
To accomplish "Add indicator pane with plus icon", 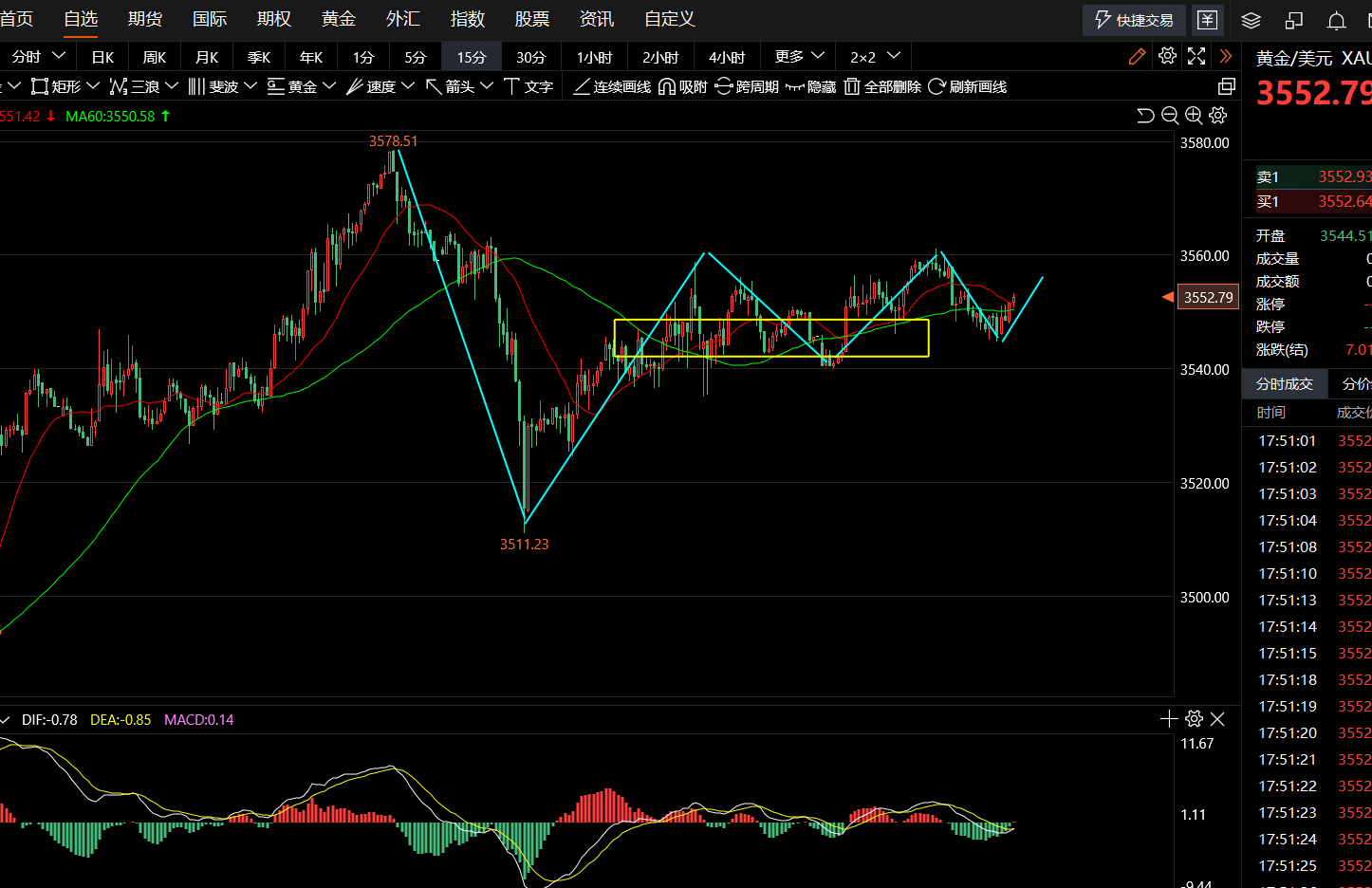I will (1169, 719).
